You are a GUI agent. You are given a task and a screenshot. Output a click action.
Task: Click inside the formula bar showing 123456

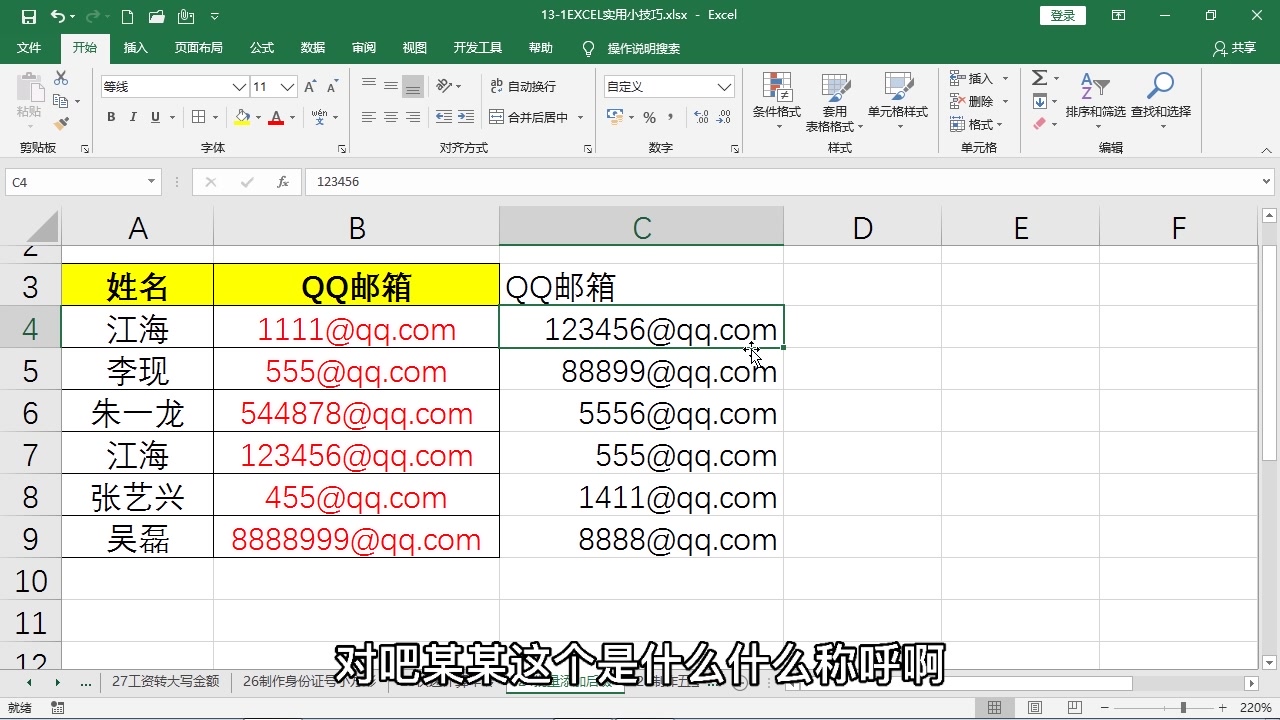tap(400, 181)
